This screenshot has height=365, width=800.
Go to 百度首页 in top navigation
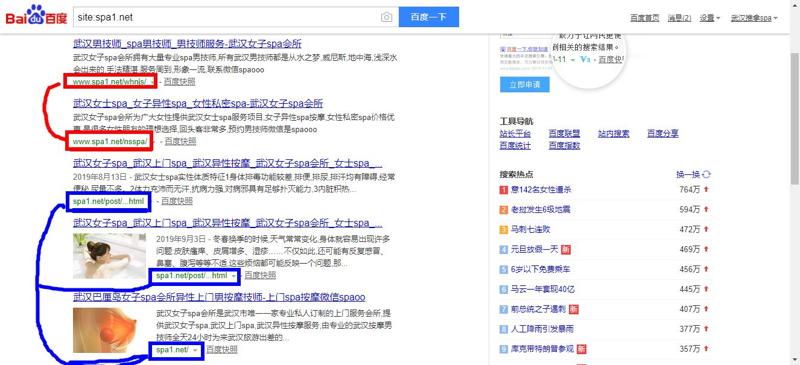644,18
